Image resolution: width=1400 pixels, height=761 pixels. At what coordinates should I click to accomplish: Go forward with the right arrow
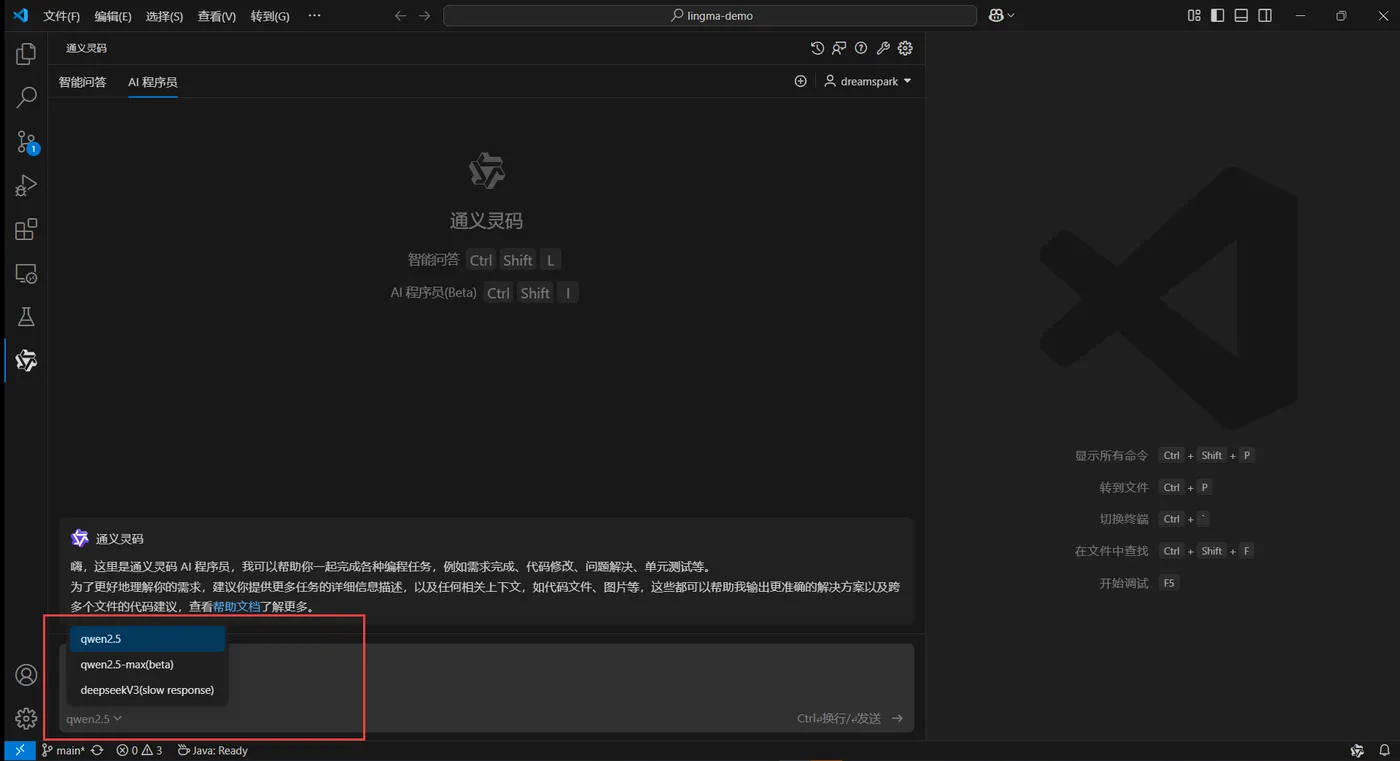click(424, 16)
